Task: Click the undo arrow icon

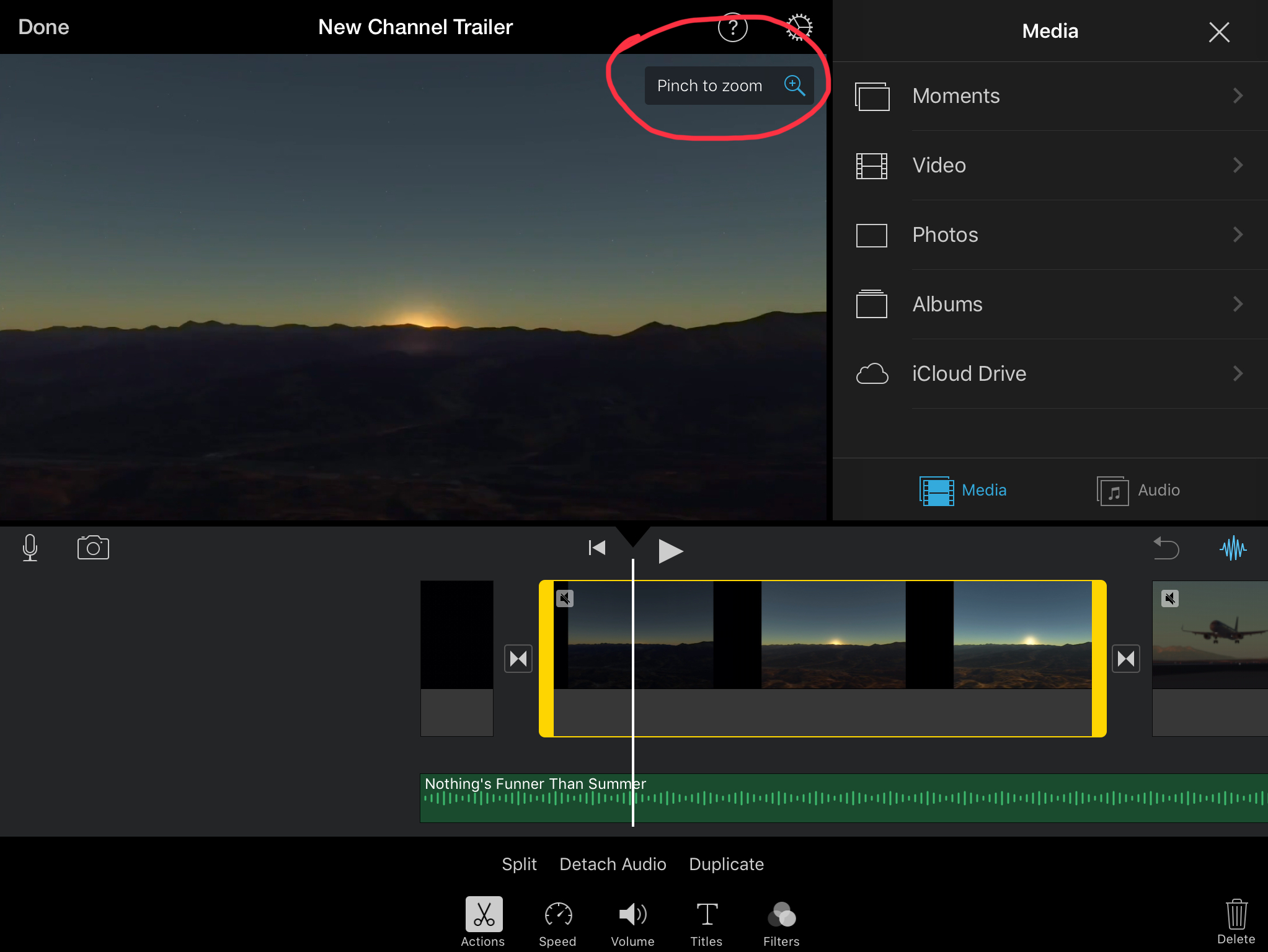Action: tap(1166, 548)
